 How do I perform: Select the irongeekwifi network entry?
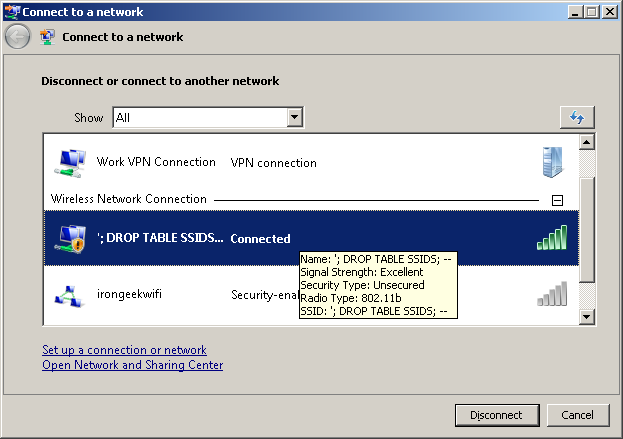click(311, 295)
